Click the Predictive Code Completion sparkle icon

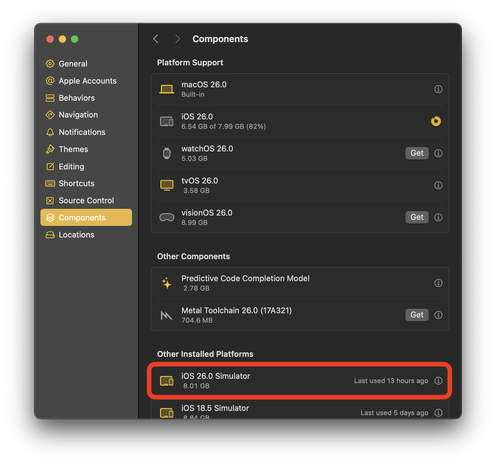tap(167, 283)
